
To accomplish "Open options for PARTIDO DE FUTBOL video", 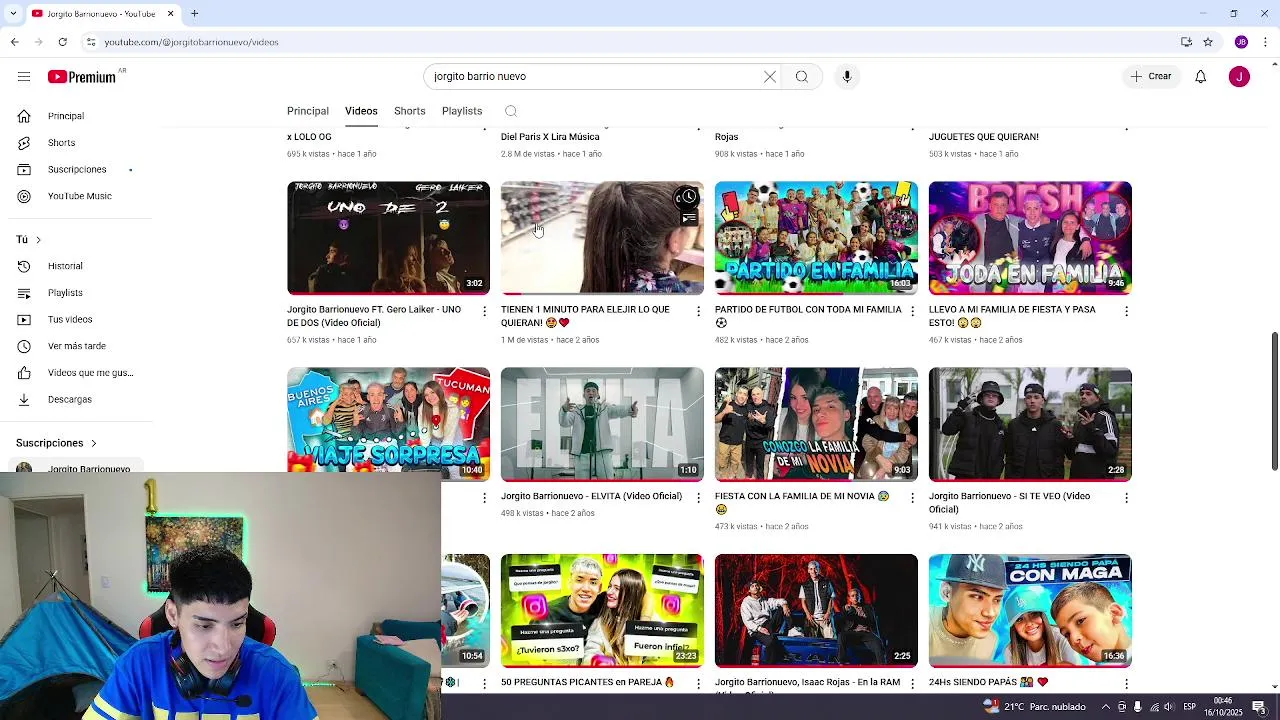I will [x=912, y=311].
